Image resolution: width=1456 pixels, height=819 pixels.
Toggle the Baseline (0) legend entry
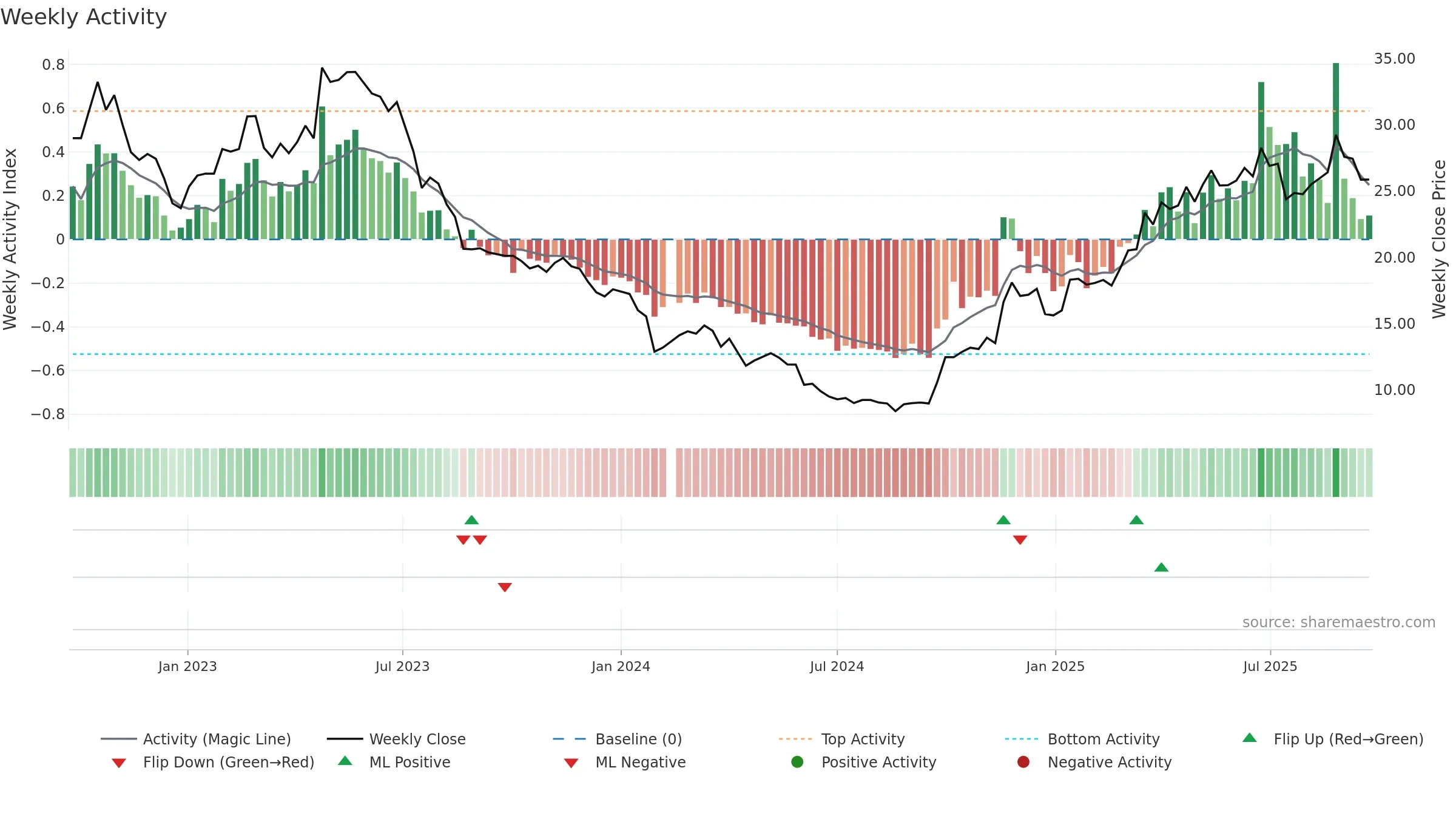tap(618, 739)
